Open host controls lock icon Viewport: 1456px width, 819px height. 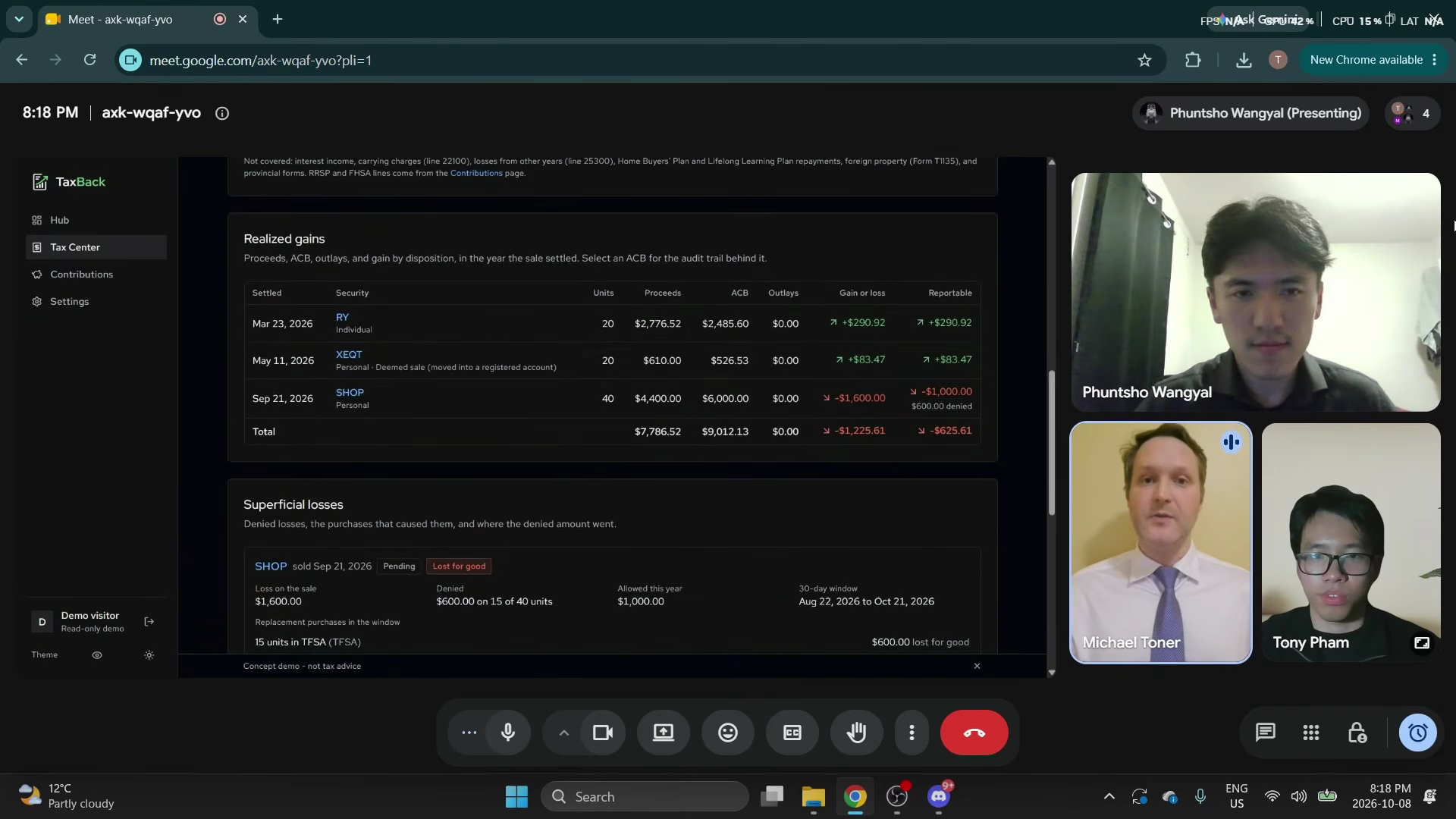point(1357,733)
